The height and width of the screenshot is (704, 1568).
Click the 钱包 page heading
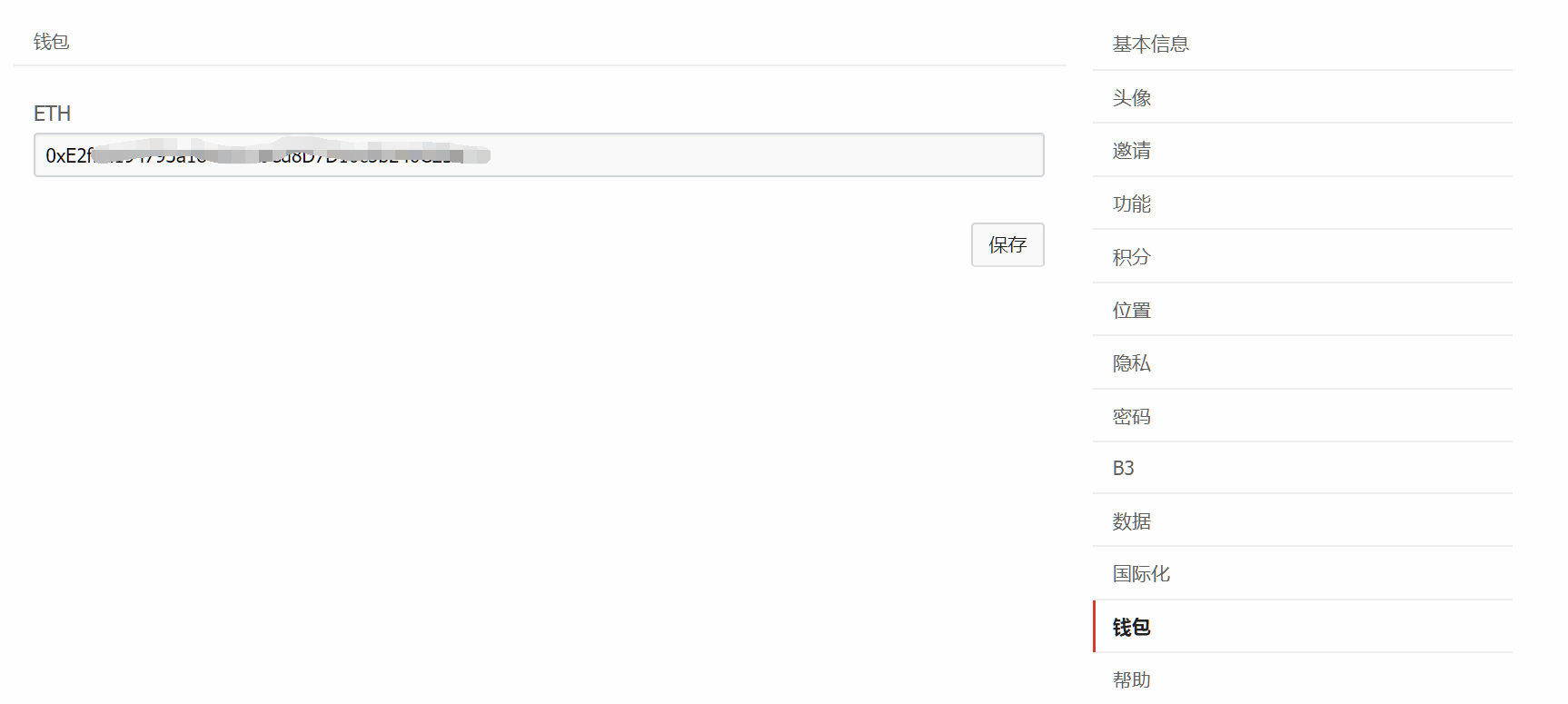(x=52, y=42)
